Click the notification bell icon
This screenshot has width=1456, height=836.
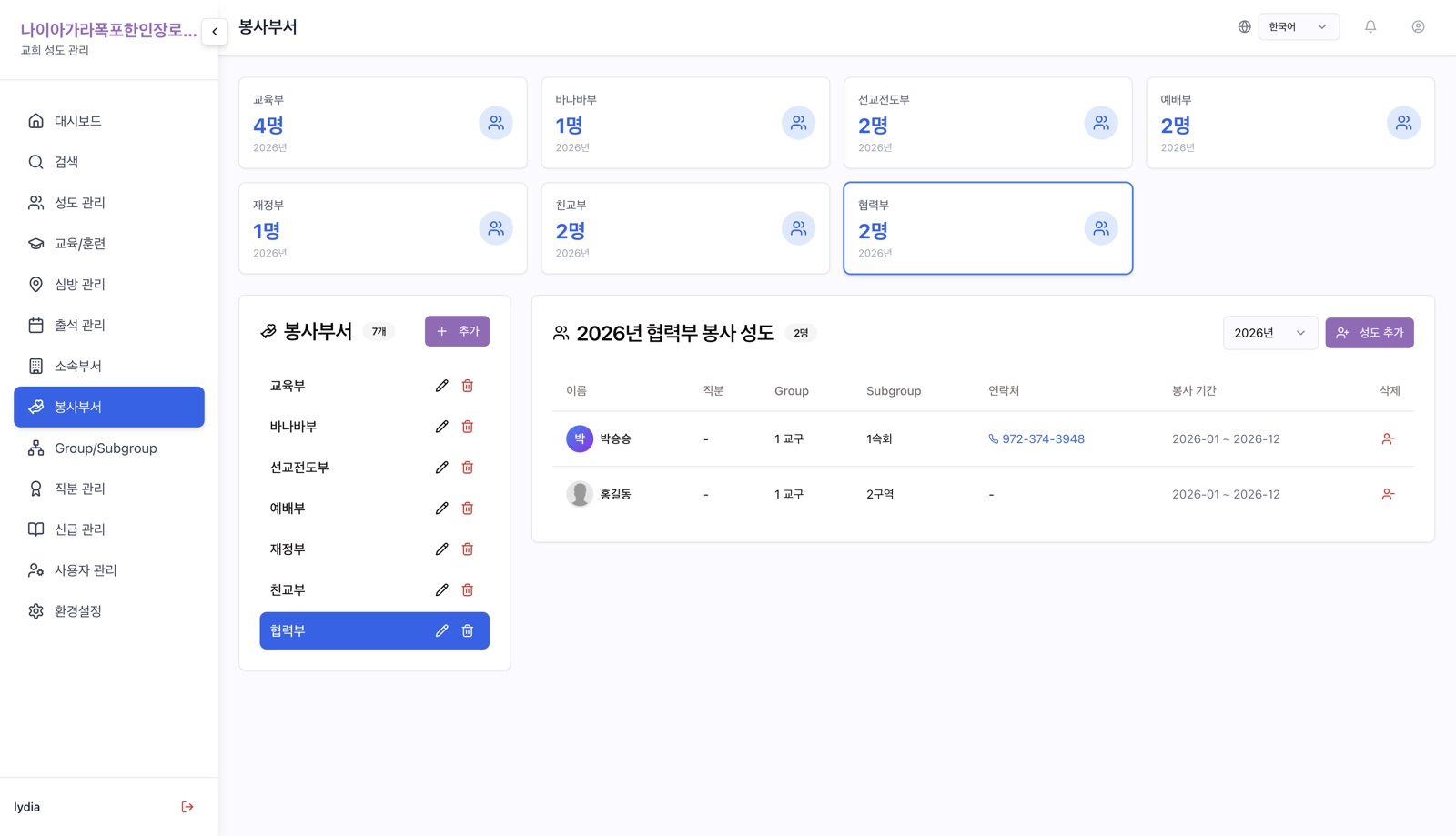tap(1370, 26)
